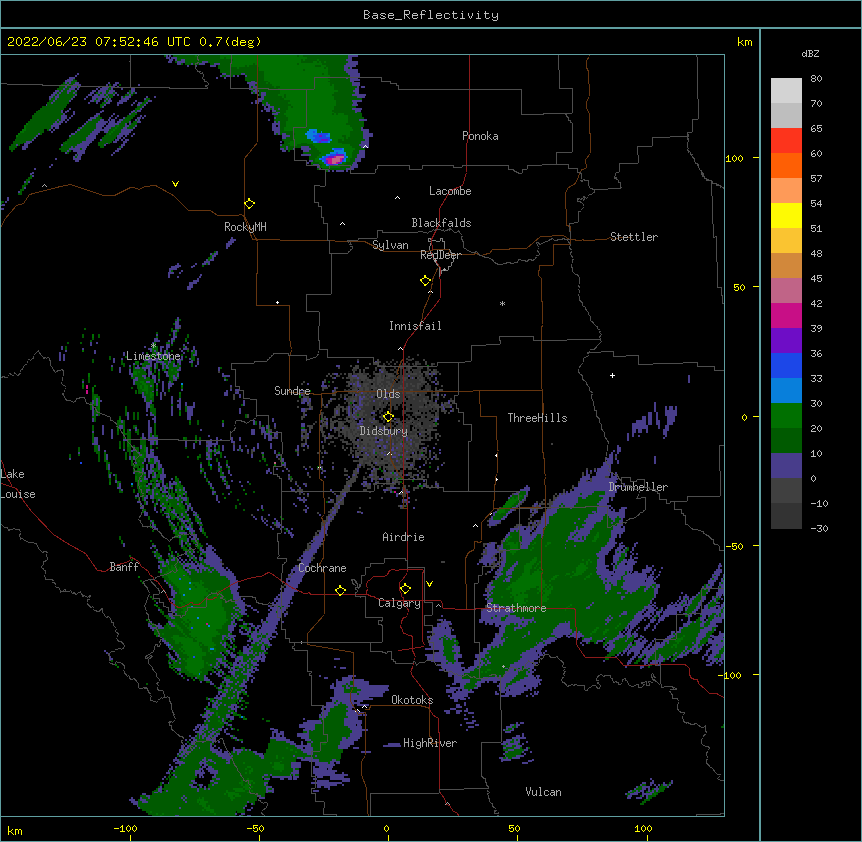862x842 pixels.
Task: Click the Calgary city label
Action: 399,603
